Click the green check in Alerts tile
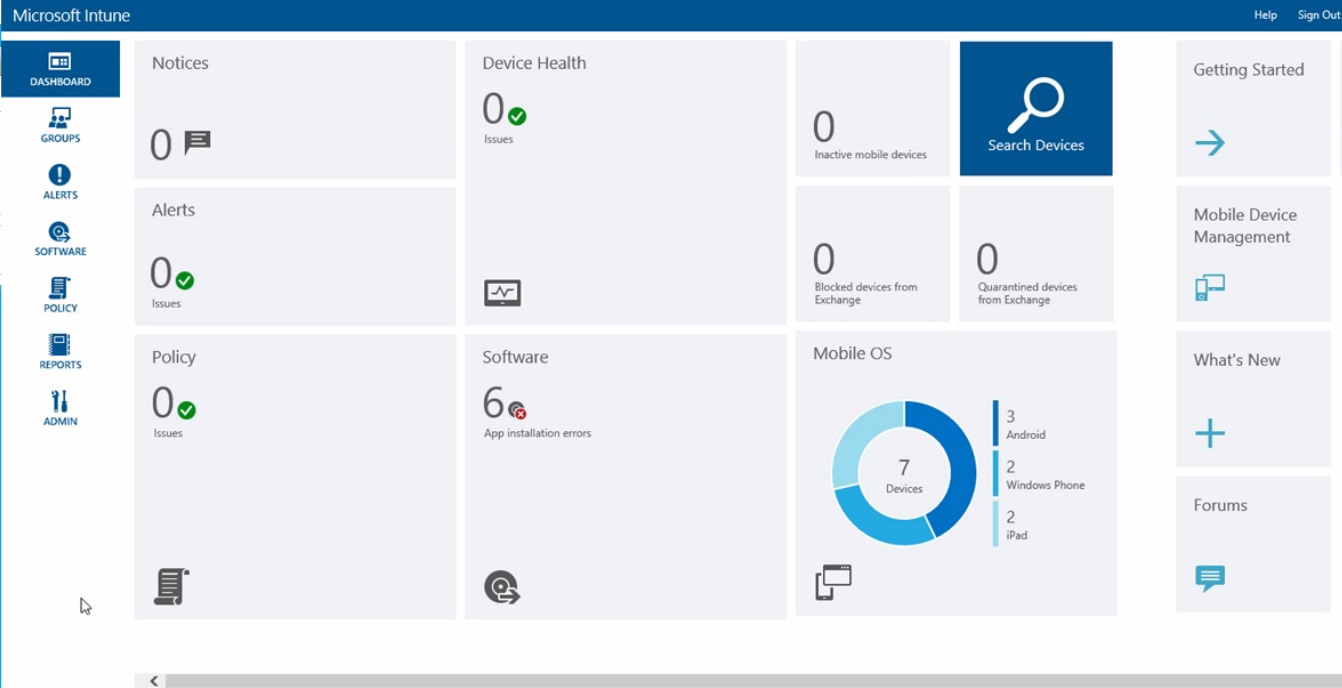 (x=185, y=281)
